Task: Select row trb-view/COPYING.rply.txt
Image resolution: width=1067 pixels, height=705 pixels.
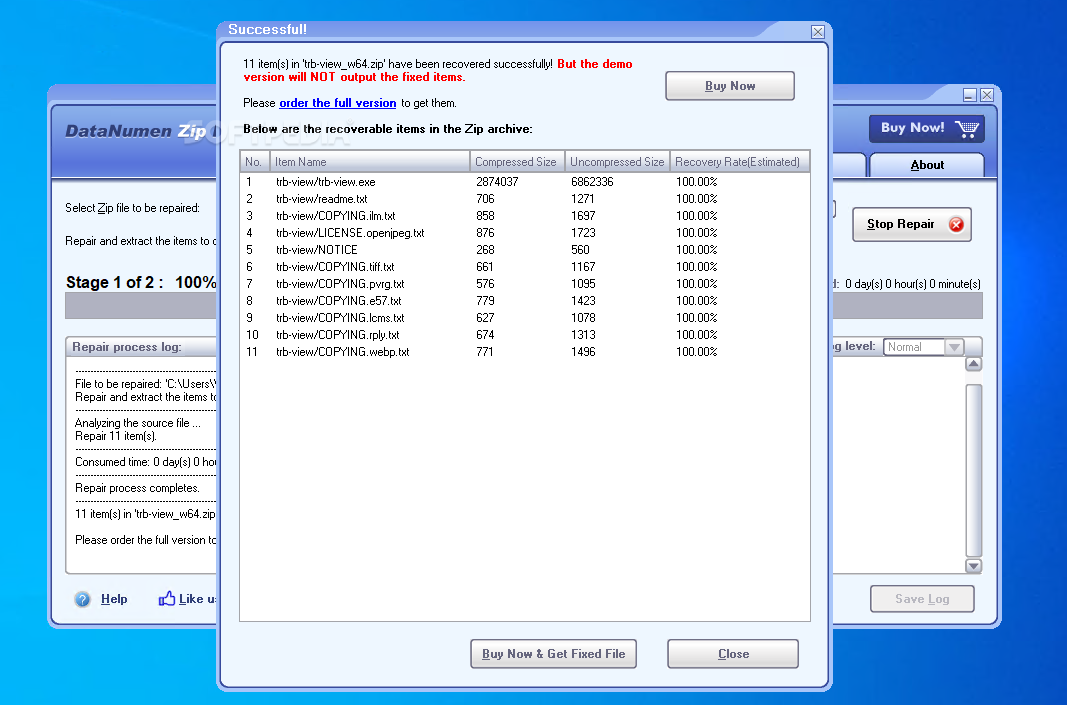Action: tap(525, 335)
